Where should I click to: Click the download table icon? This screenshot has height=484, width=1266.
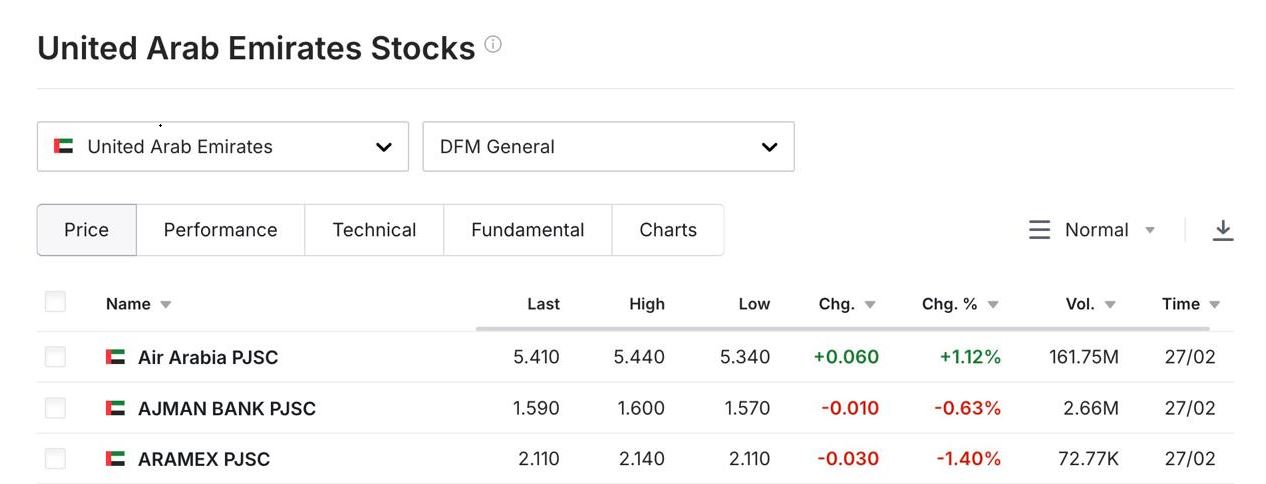(1222, 230)
